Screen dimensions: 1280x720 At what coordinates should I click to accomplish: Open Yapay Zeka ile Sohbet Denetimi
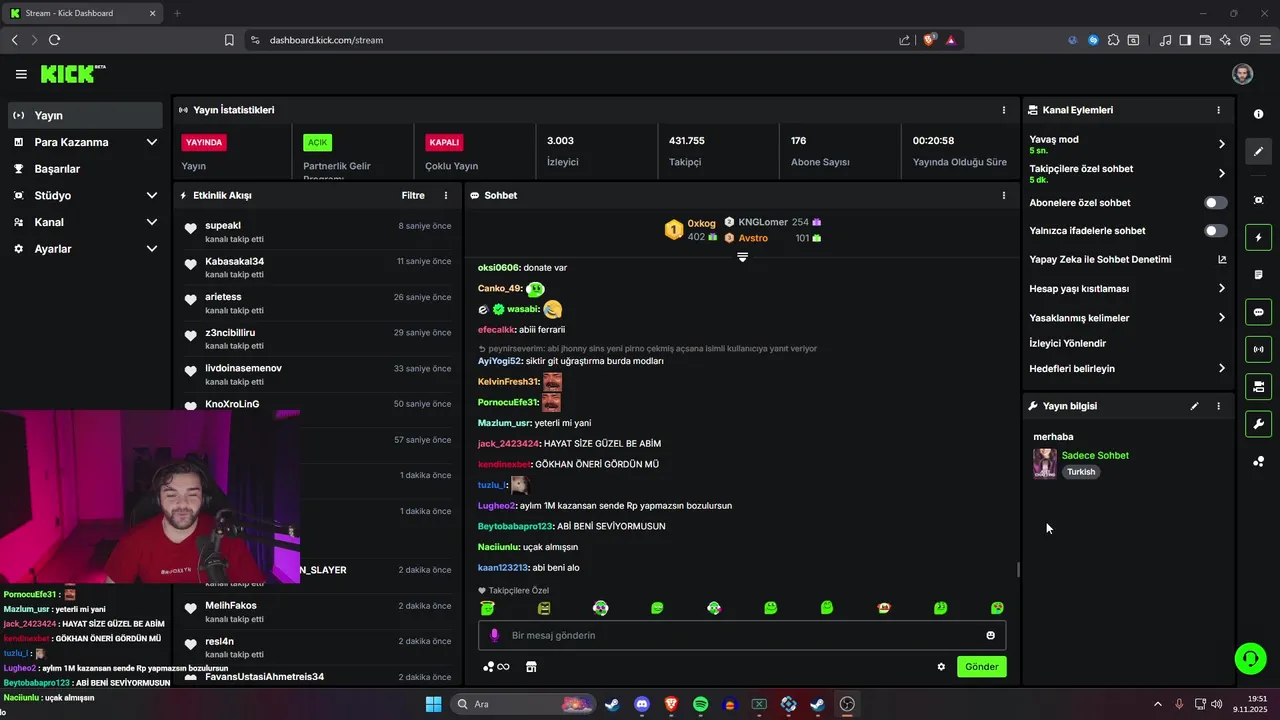click(1100, 260)
